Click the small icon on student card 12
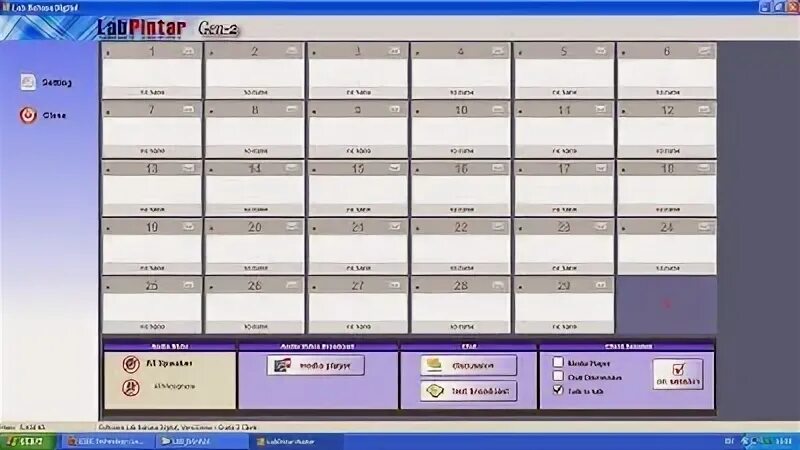Image resolution: width=800 pixels, height=450 pixels. point(704,110)
